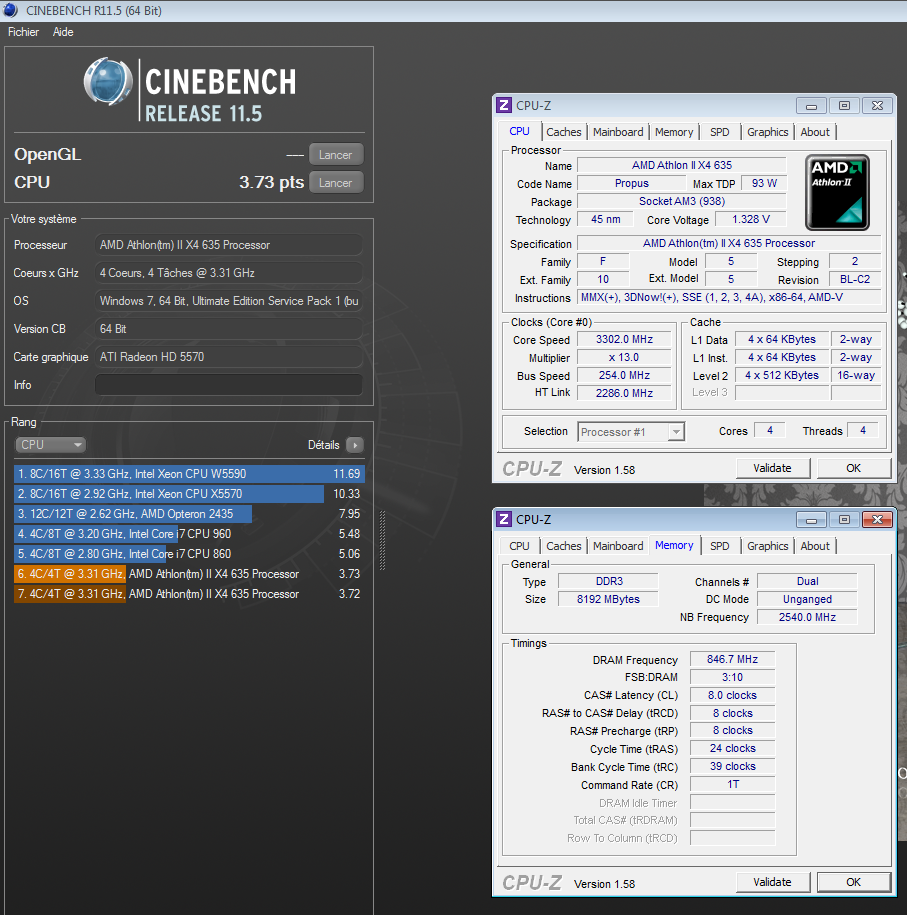Open the Fichier menu
Image resolution: width=907 pixels, height=915 pixels.
click(x=23, y=32)
